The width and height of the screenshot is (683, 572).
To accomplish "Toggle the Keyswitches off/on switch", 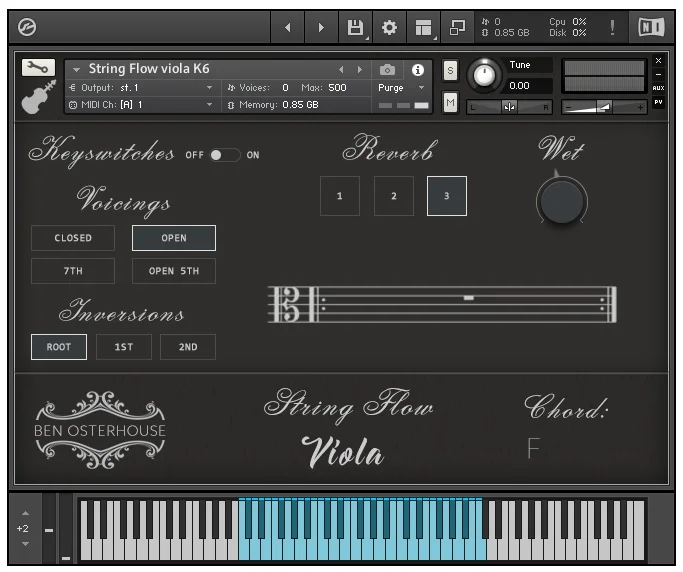I will (x=225, y=155).
